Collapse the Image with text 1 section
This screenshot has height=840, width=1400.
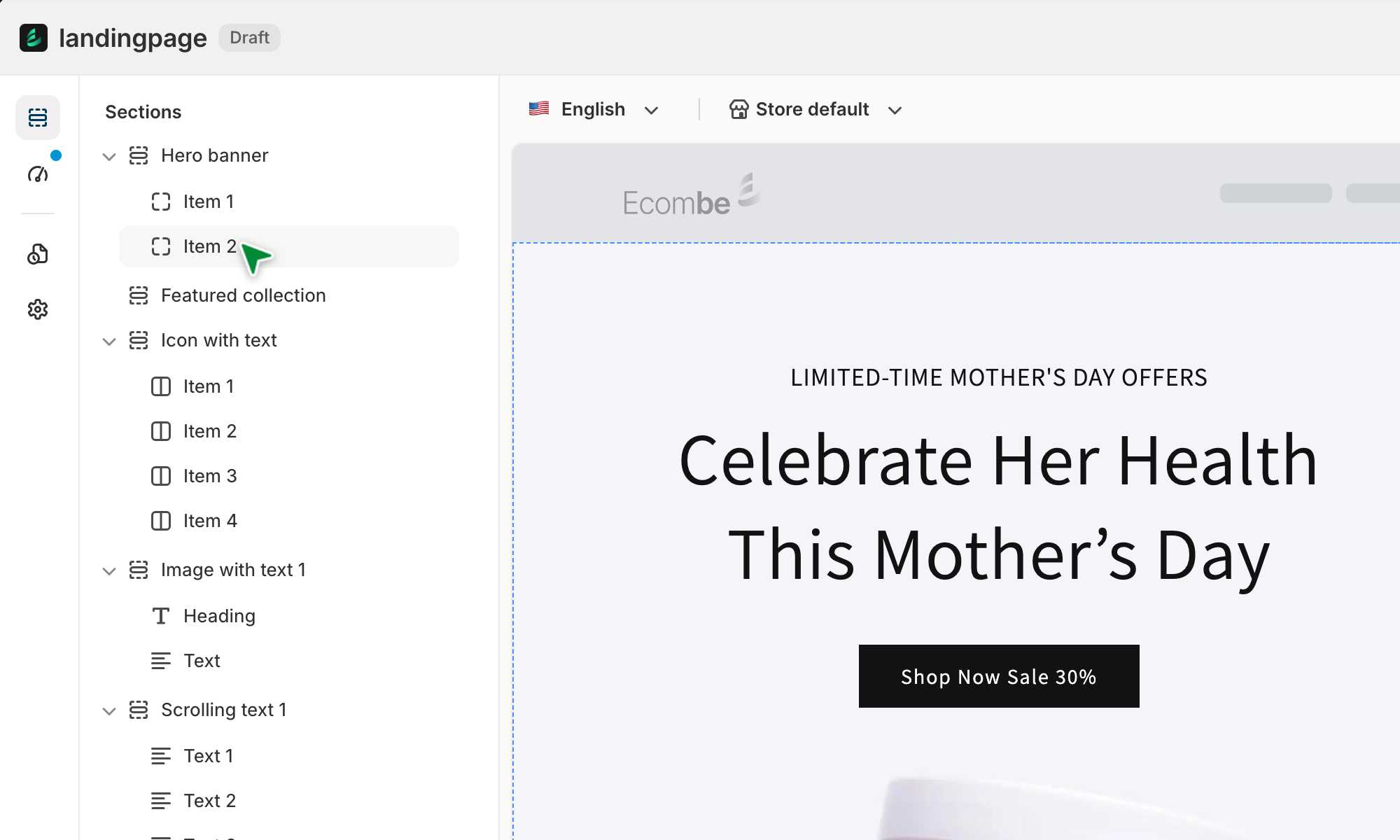click(x=109, y=570)
